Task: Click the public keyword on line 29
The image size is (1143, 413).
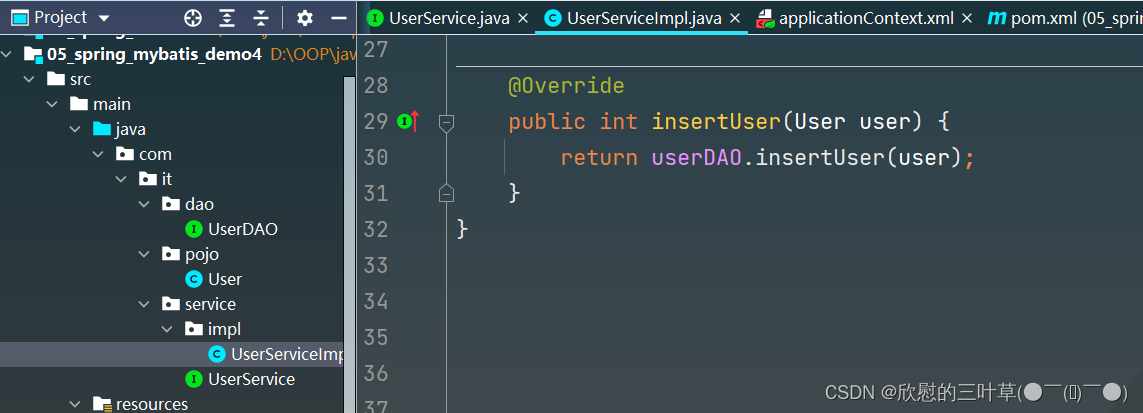Action: (x=547, y=122)
